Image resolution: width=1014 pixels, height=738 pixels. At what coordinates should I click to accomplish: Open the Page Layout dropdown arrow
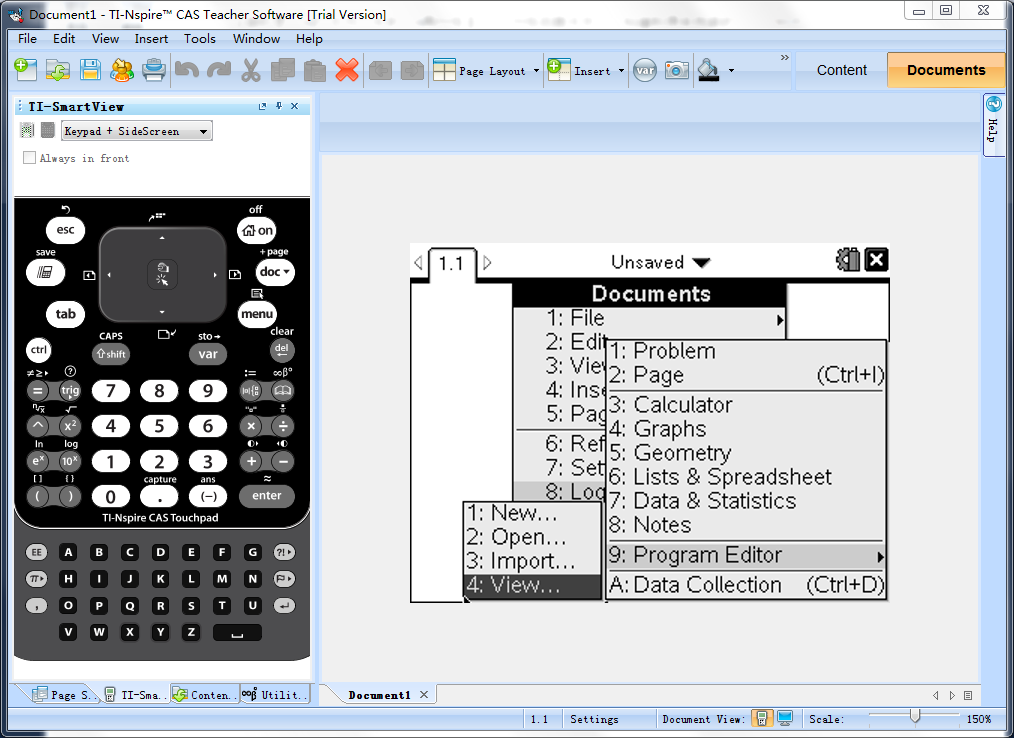[536, 71]
